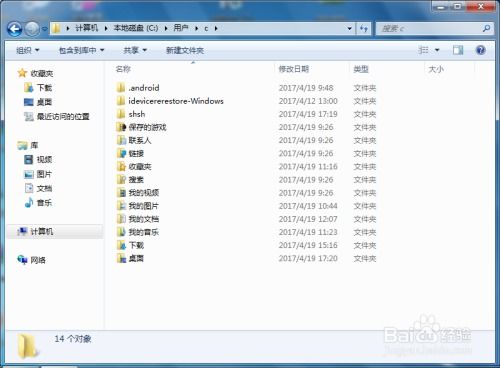
Task: Click the 本地磁盘 (C:) breadcrumb
Action: tap(136, 28)
